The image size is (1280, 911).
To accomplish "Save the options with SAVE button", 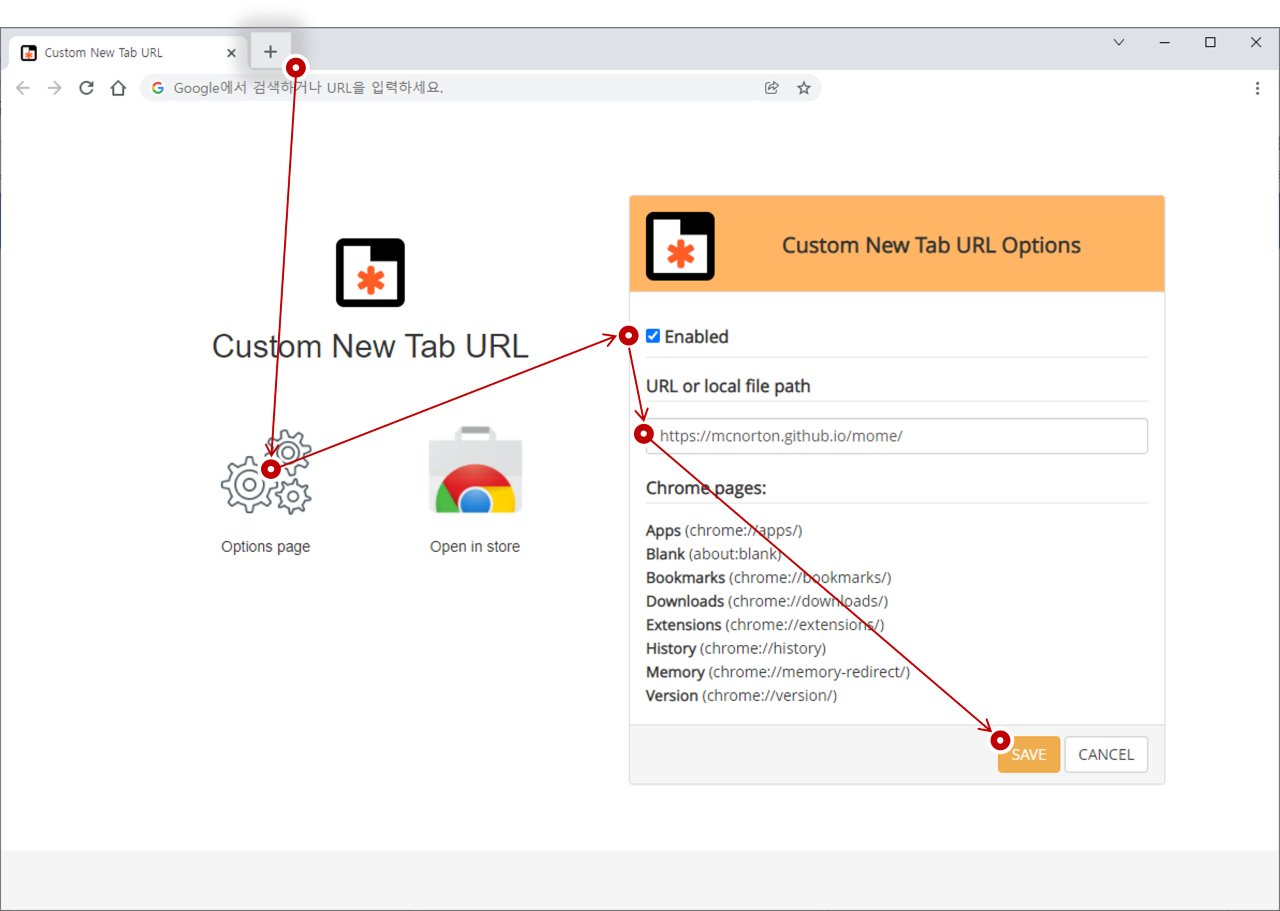I will tap(1029, 755).
